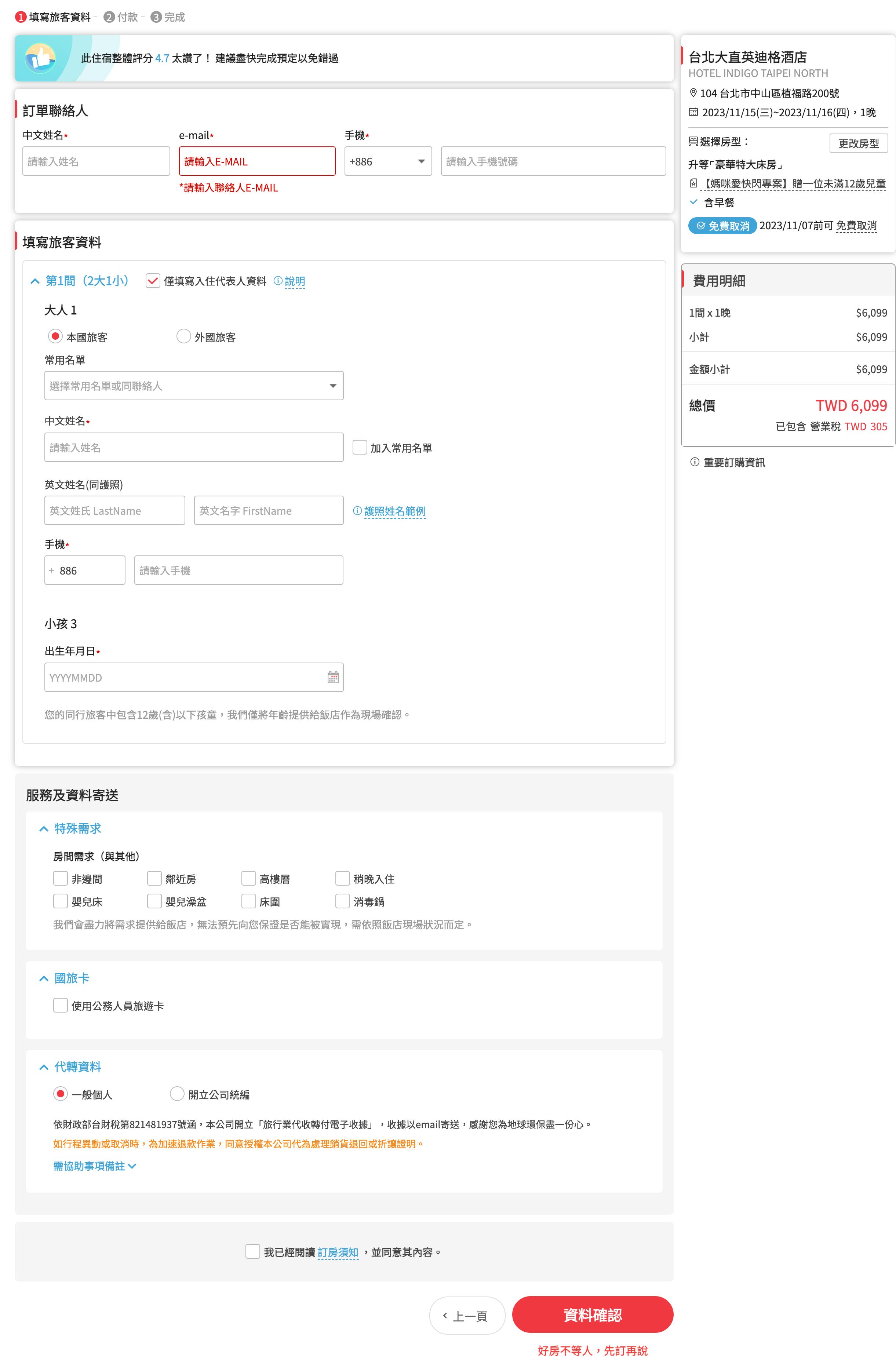Viewport: 896px width, 1364px height.
Task: Click the info icon beside 護照姓名範例
Action: point(357,510)
